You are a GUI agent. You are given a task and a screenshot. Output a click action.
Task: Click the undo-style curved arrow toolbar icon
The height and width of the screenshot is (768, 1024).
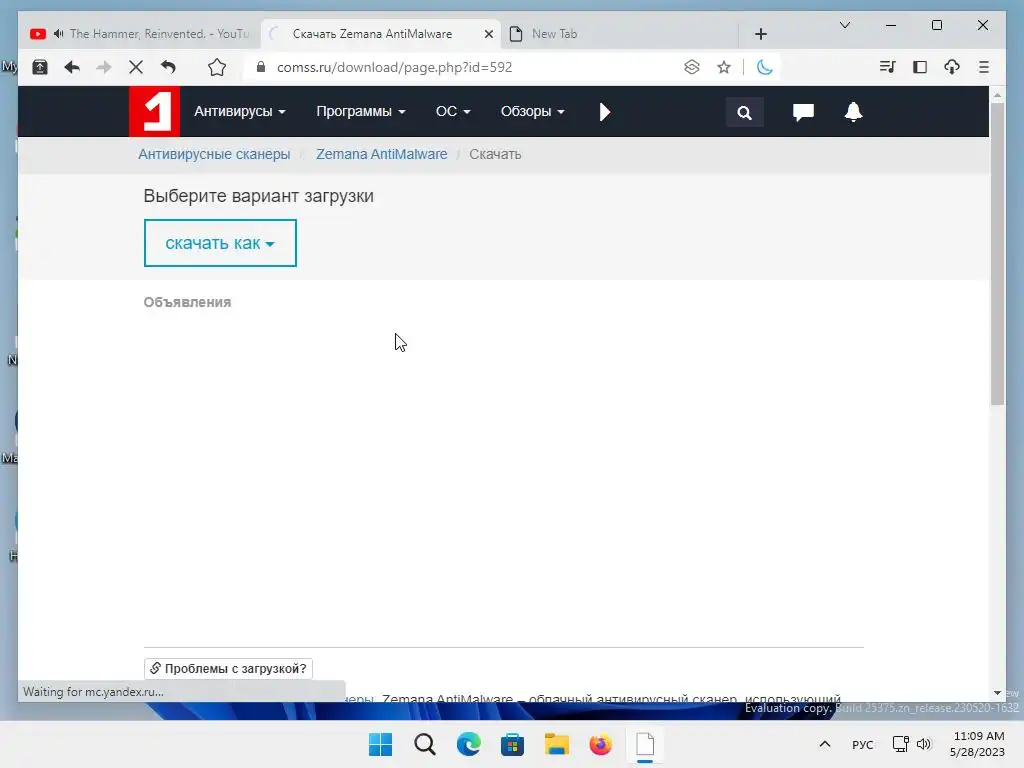click(x=168, y=67)
